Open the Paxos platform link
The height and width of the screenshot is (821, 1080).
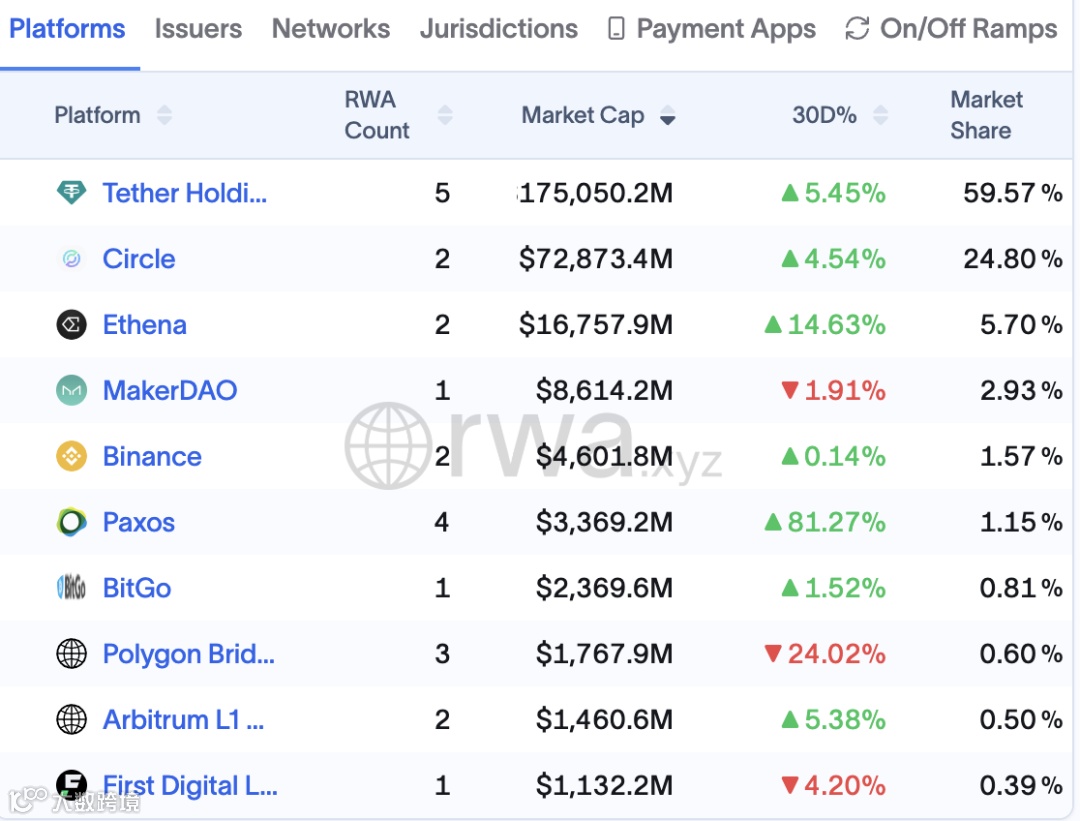pyautogui.click(x=138, y=522)
